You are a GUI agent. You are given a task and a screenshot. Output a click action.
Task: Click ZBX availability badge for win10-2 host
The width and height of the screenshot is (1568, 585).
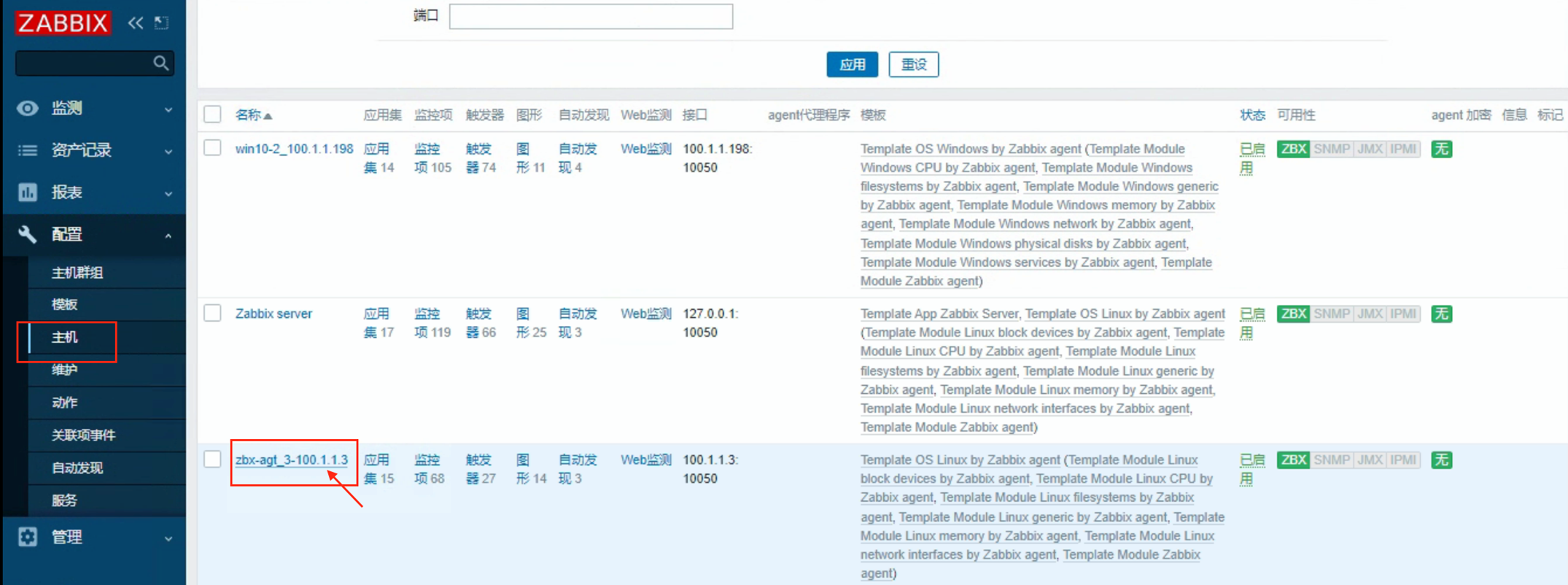pos(1293,149)
